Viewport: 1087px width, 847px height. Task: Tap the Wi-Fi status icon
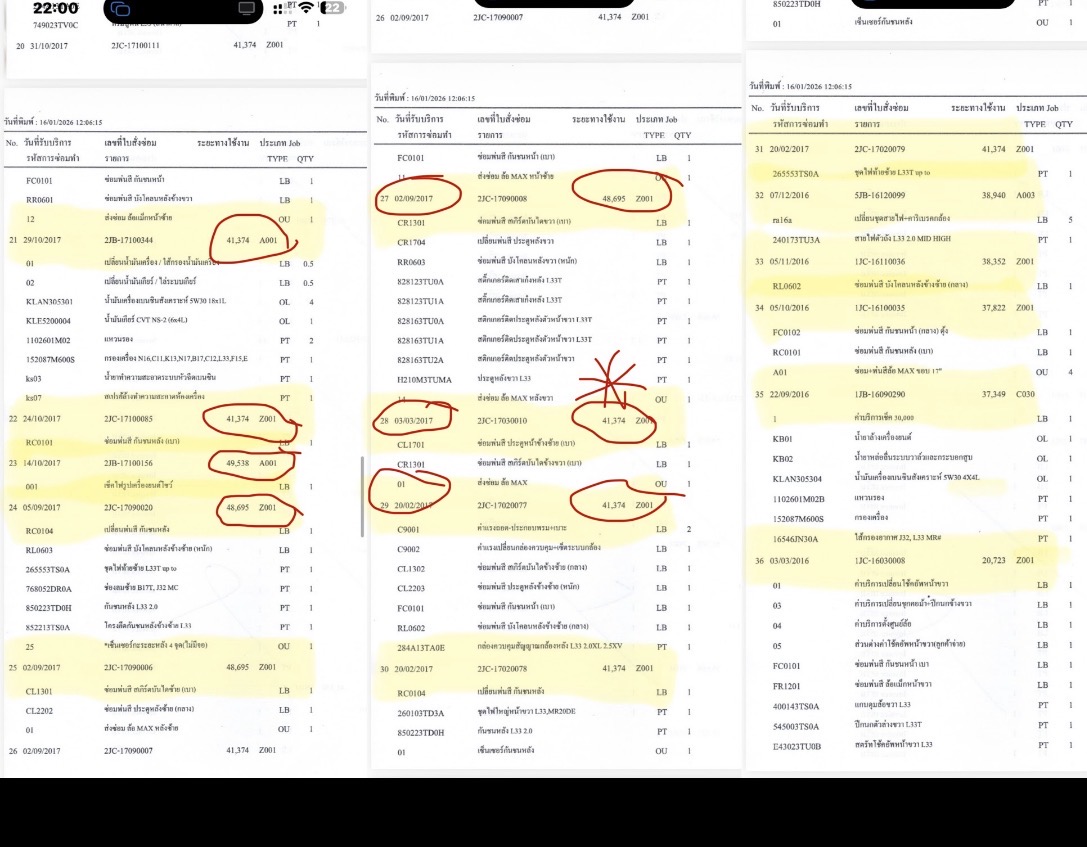[x=306, y=8]
